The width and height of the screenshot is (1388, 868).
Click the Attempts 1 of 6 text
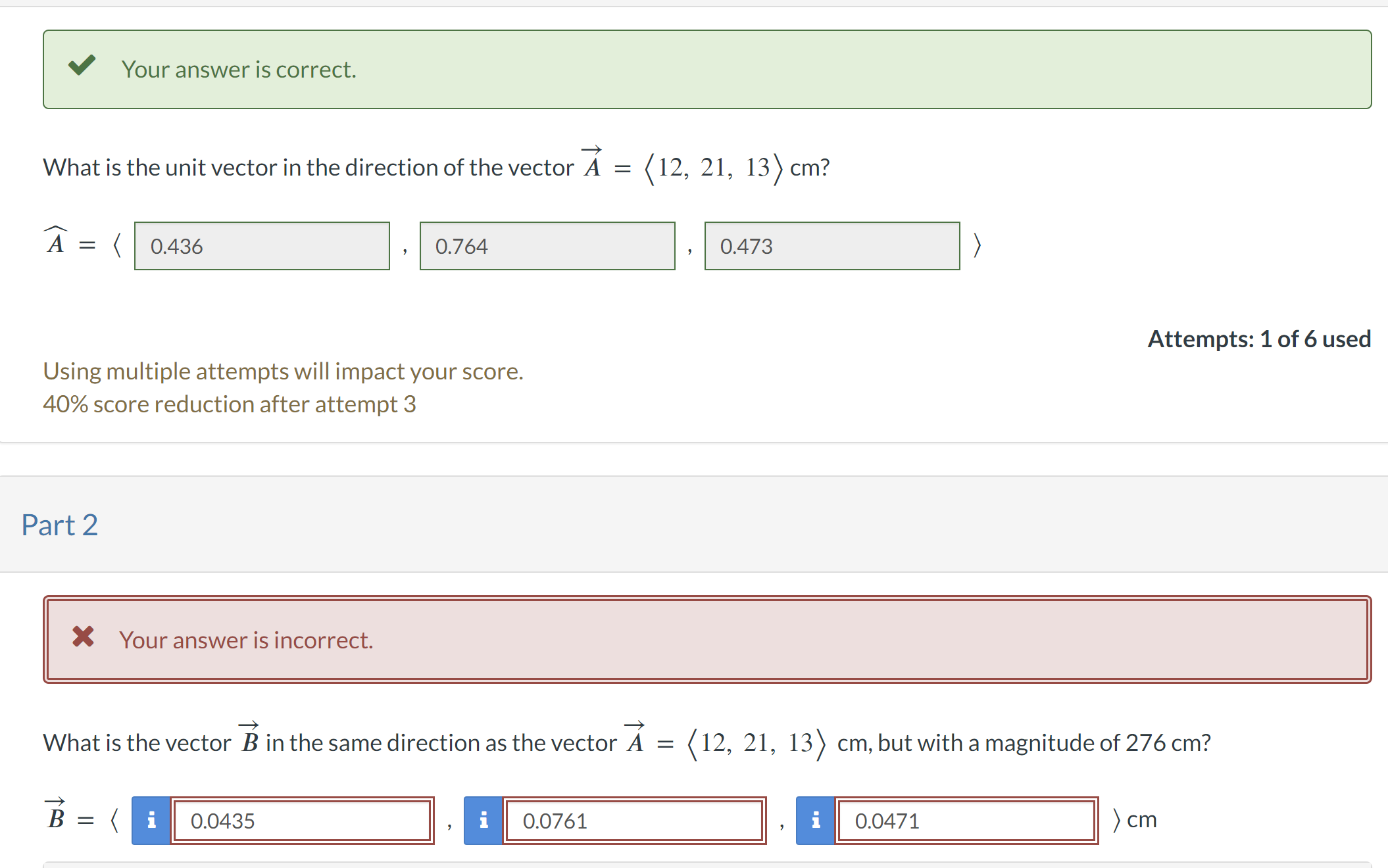click(x=1258, y=339)
